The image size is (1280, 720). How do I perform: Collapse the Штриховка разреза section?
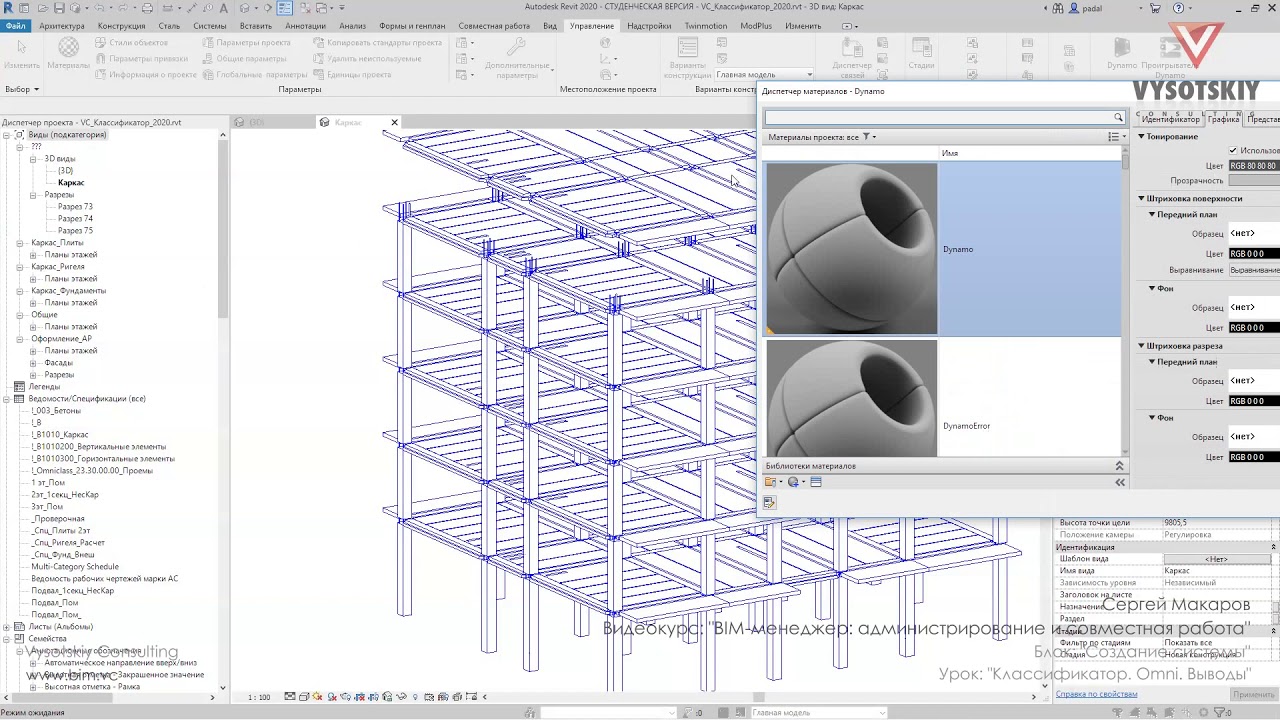click(x=1142, y=346)
